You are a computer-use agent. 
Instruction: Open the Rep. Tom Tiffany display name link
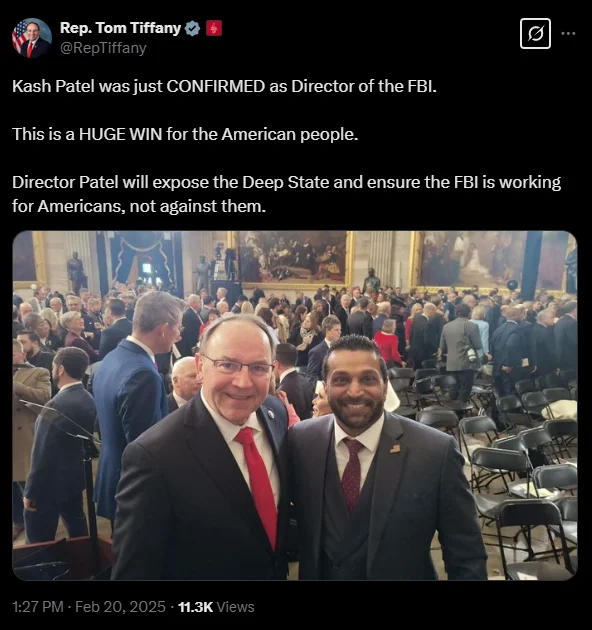(121, 28)
